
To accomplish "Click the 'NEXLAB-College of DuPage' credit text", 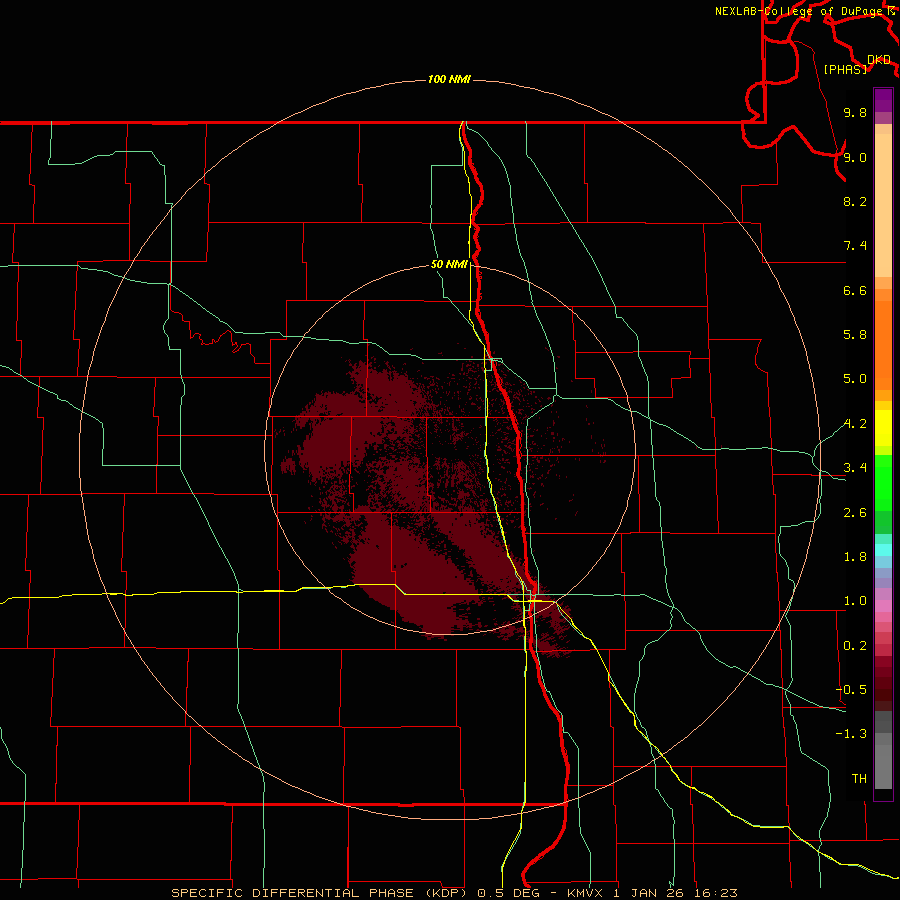I will click(x=800, y=11).
